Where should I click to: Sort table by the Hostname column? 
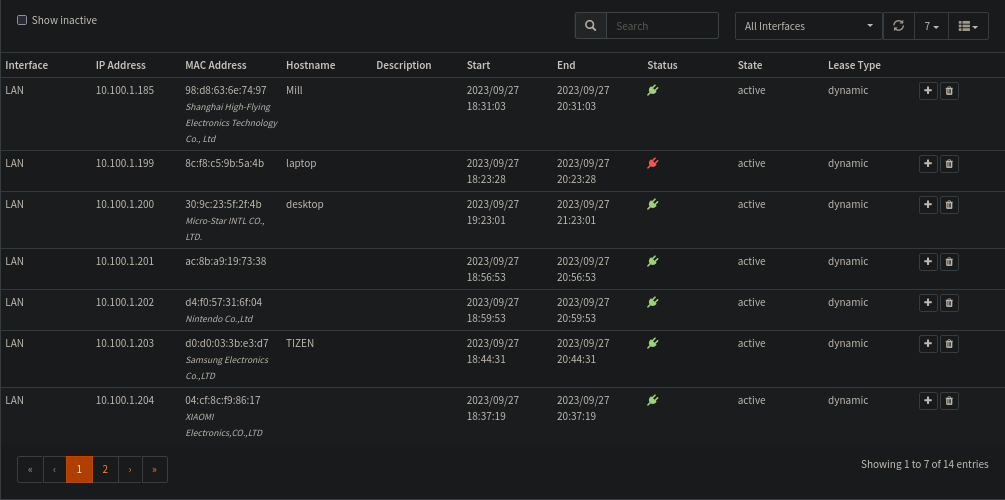click(x=310, y=66)
